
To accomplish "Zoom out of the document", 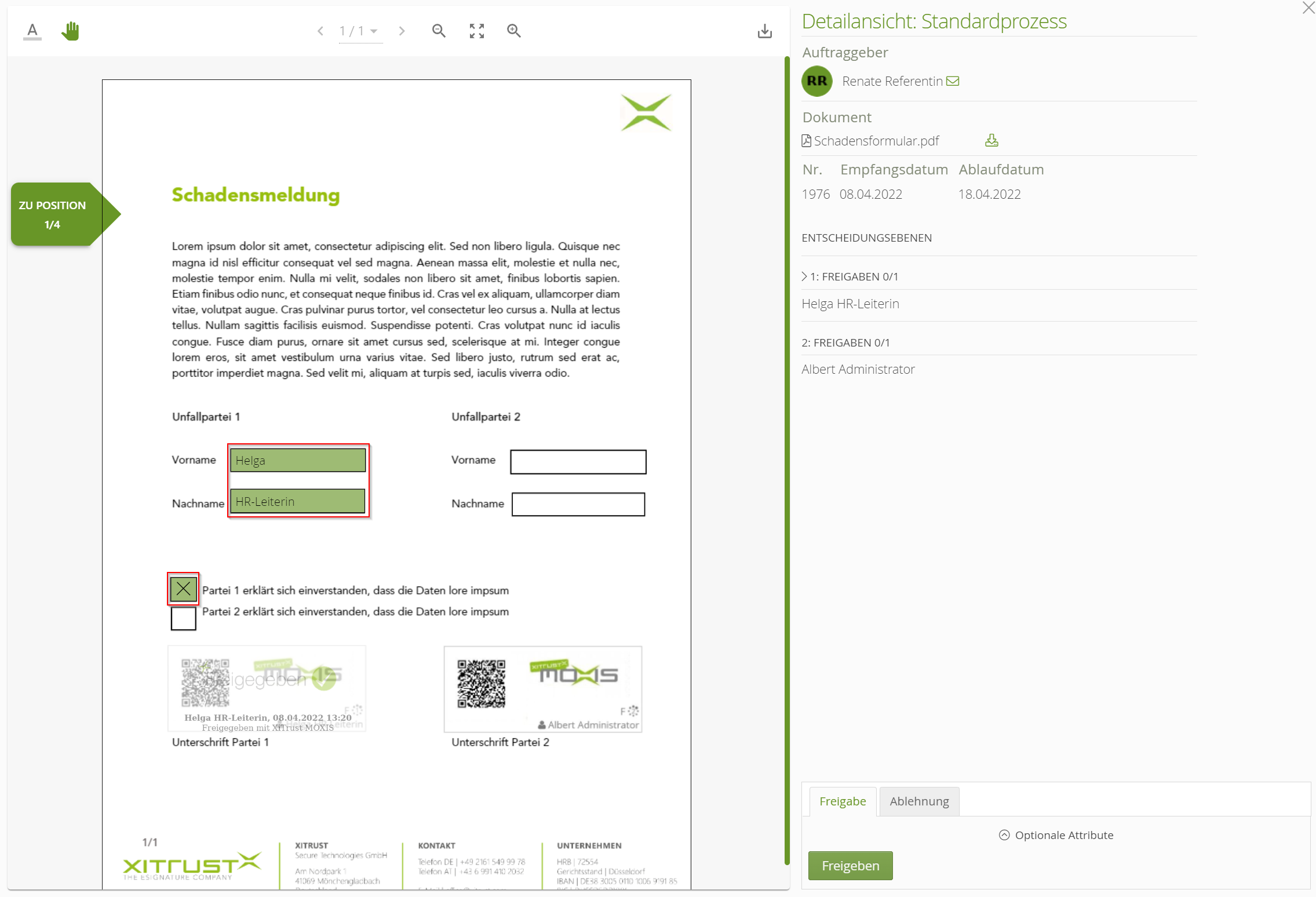I will point(439,31).
